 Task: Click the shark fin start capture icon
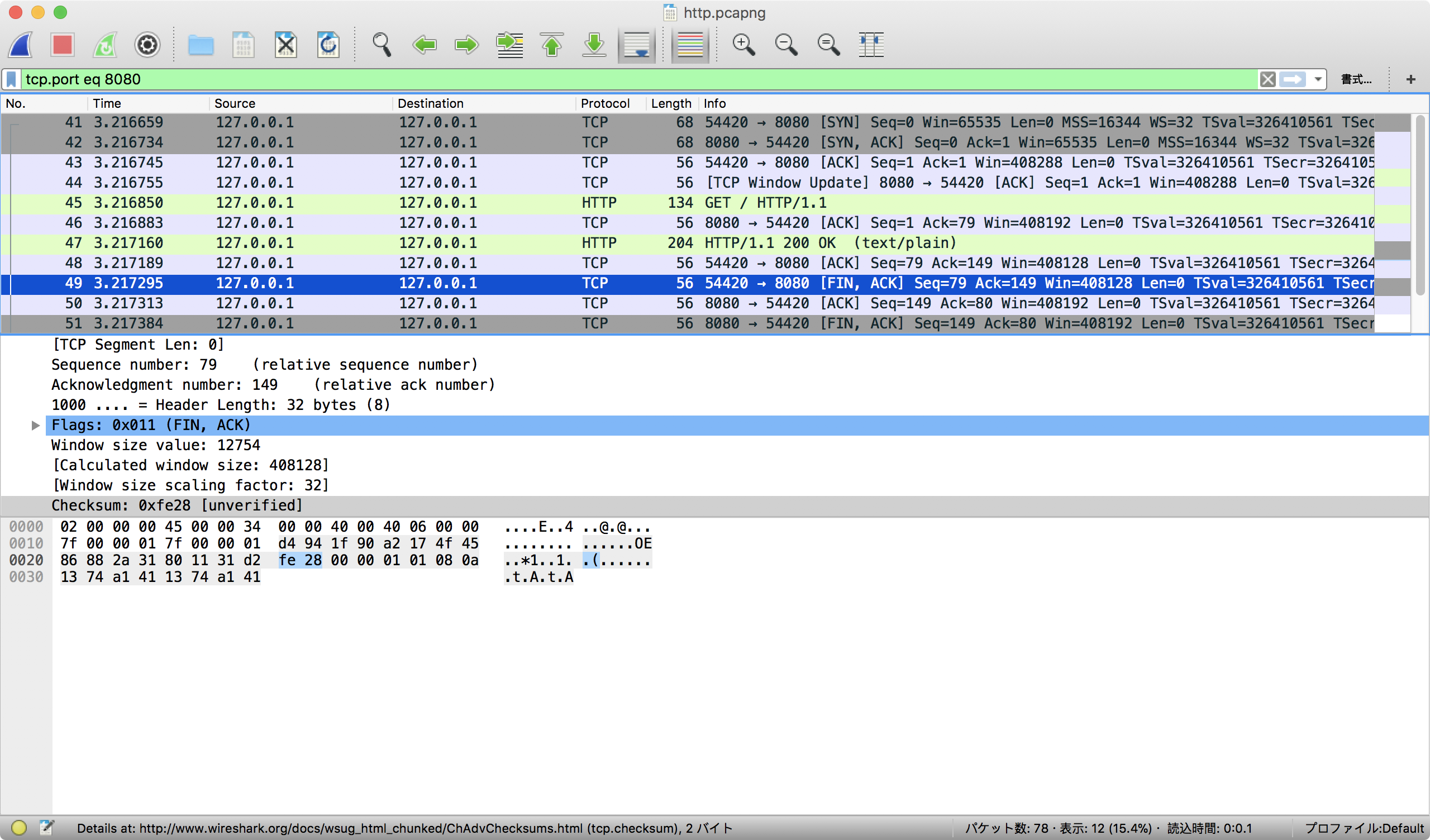click(x=22, y=45)
